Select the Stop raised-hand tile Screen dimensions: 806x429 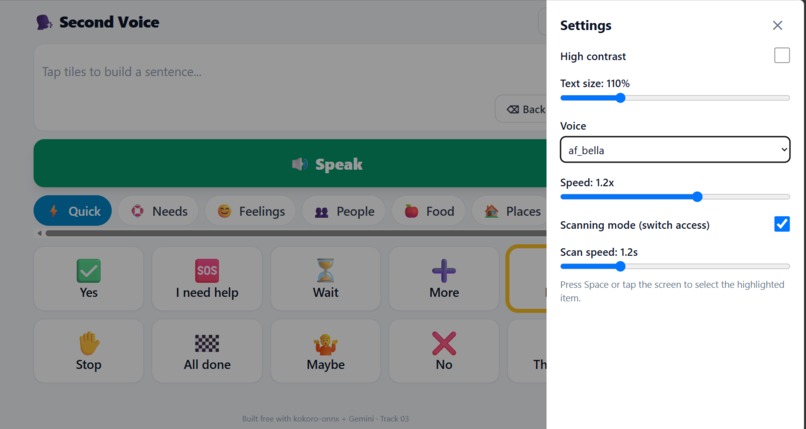point(88,351)
